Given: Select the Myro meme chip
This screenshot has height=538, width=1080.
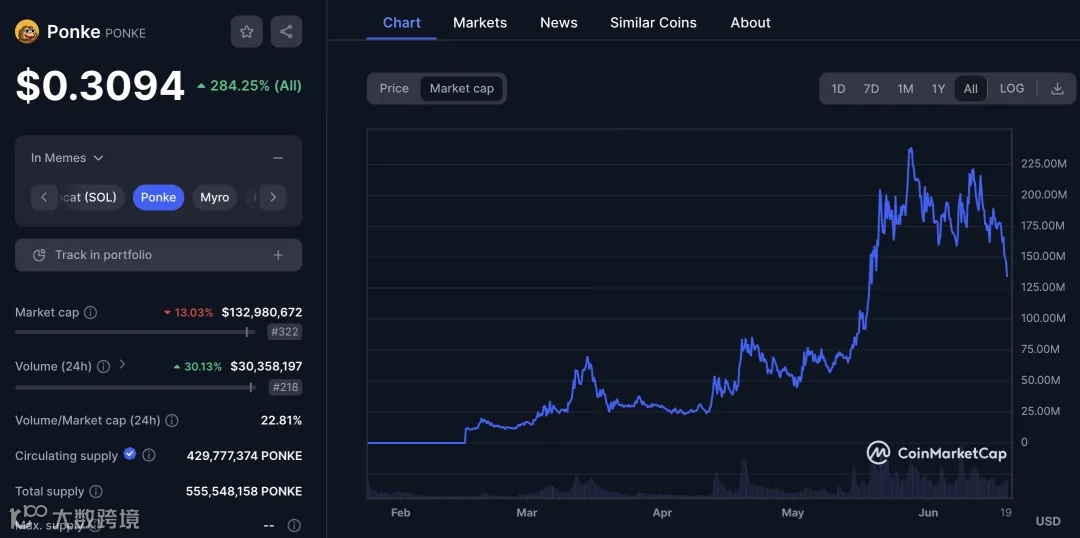Looking at the screenshot, I should click(x=214, y=198).
